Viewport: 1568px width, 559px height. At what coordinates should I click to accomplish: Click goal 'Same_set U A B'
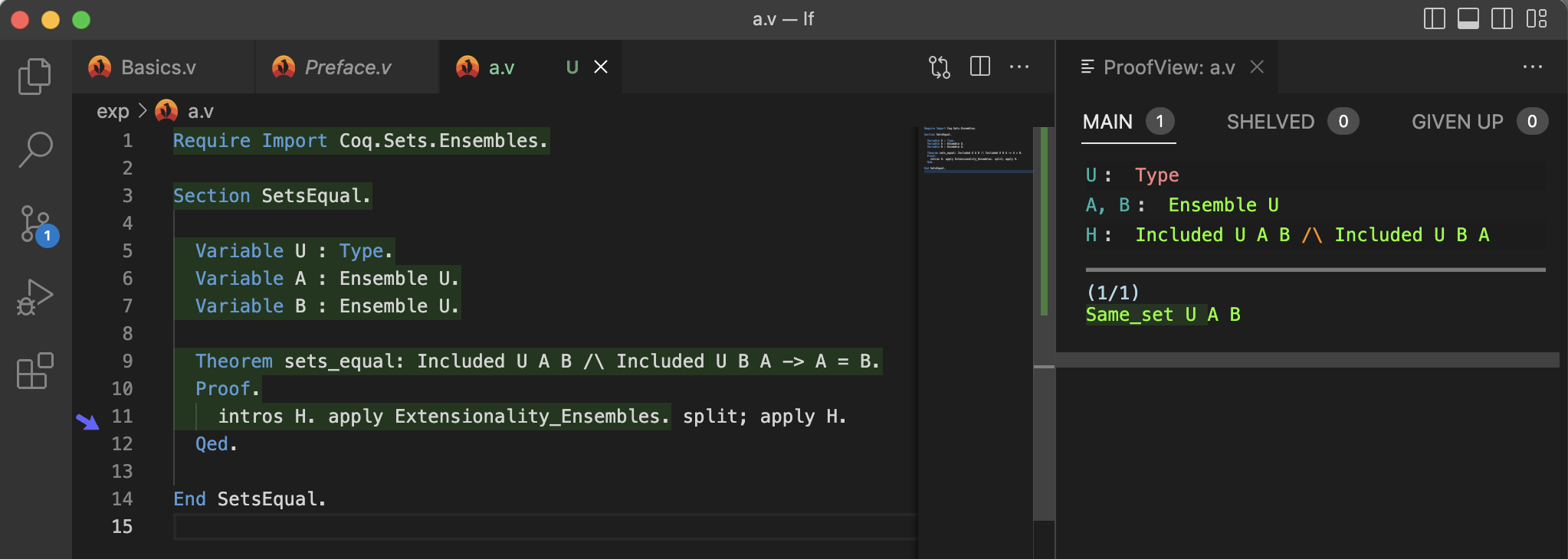[1163, 315]
